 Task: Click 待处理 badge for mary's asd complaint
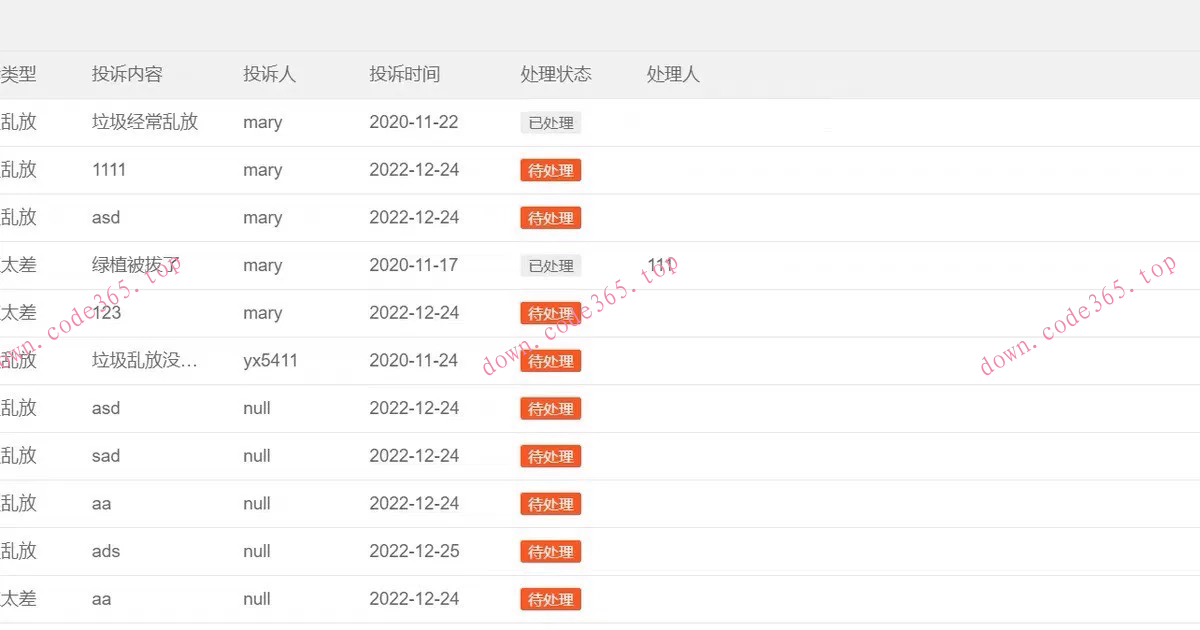[551, 218]
